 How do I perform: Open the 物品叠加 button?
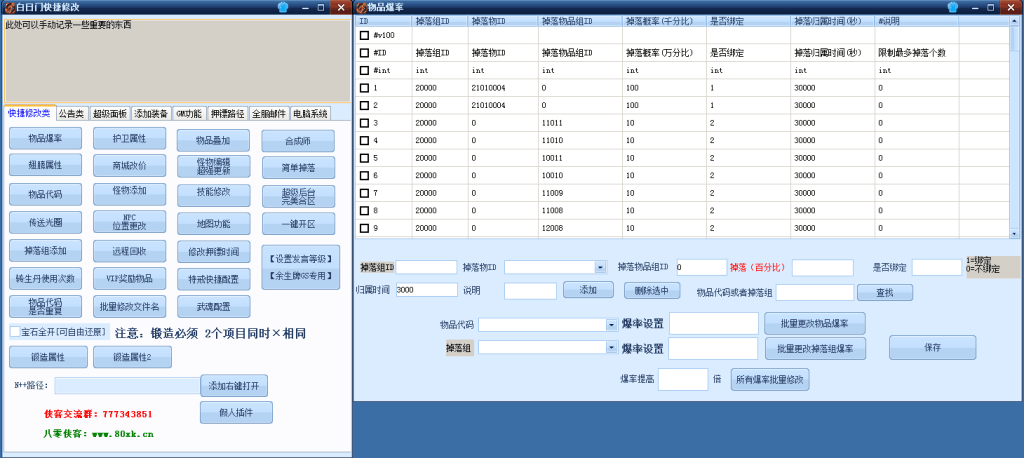(214, 140)
